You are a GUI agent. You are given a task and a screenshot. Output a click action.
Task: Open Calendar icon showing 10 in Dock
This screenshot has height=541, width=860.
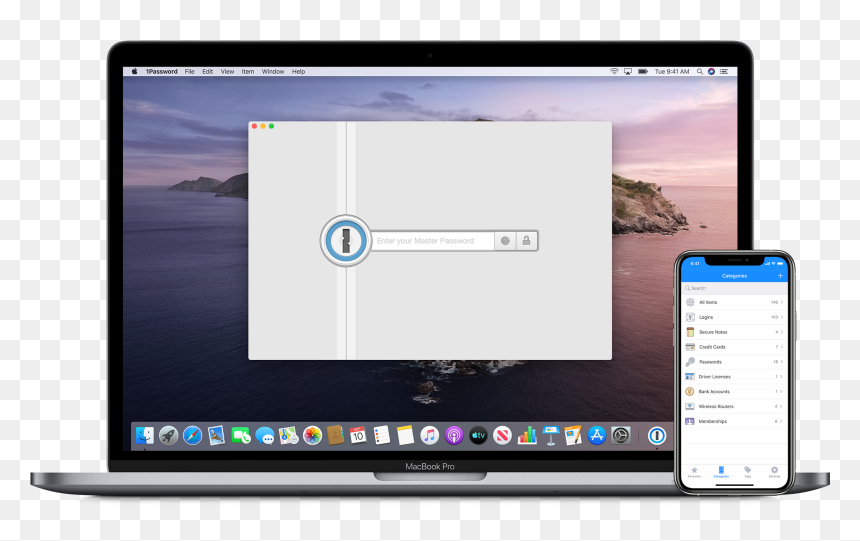click(358, 436)
